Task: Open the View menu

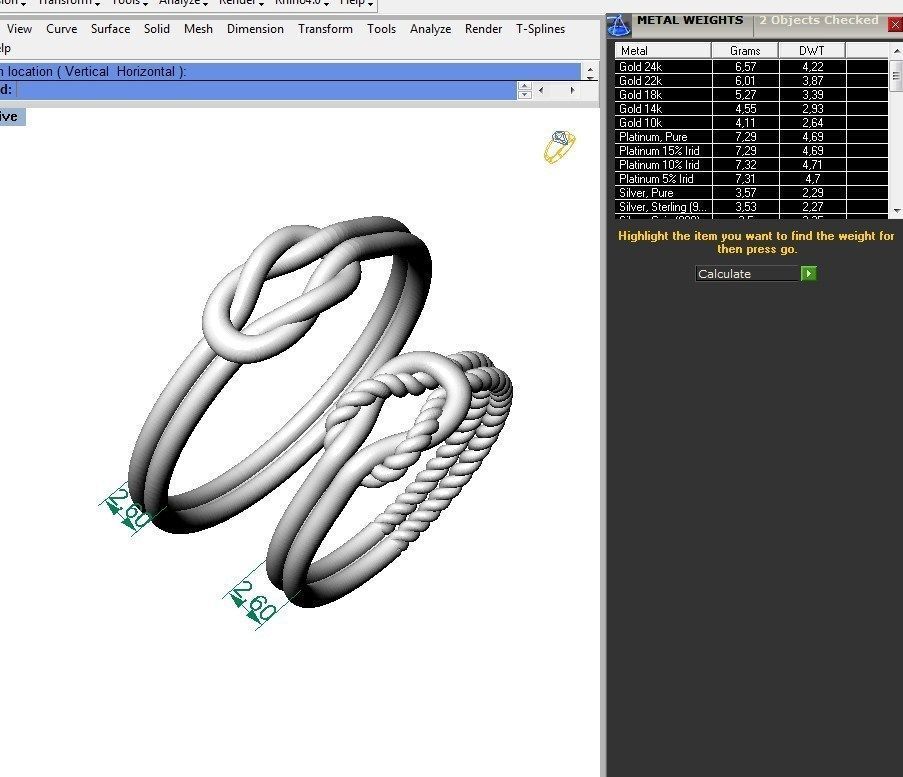Action: coord(20,29)
